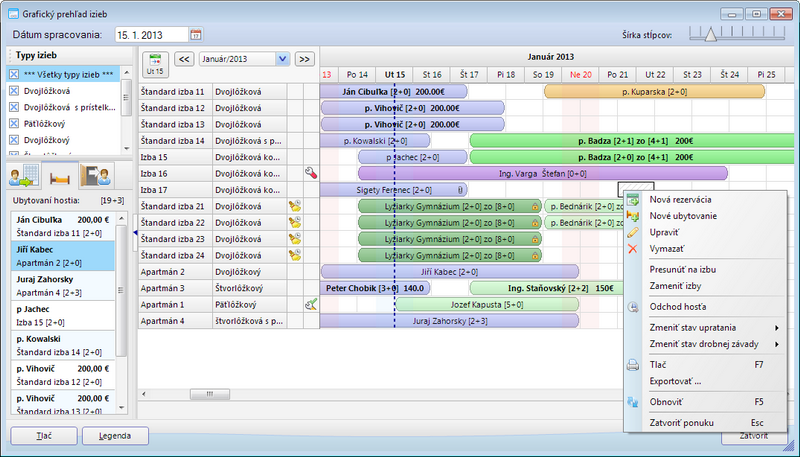This screenshot has height=457, width=800.
Task: Click the cleaning broom icon for Štandard izba 23
Action: point(295,239)
